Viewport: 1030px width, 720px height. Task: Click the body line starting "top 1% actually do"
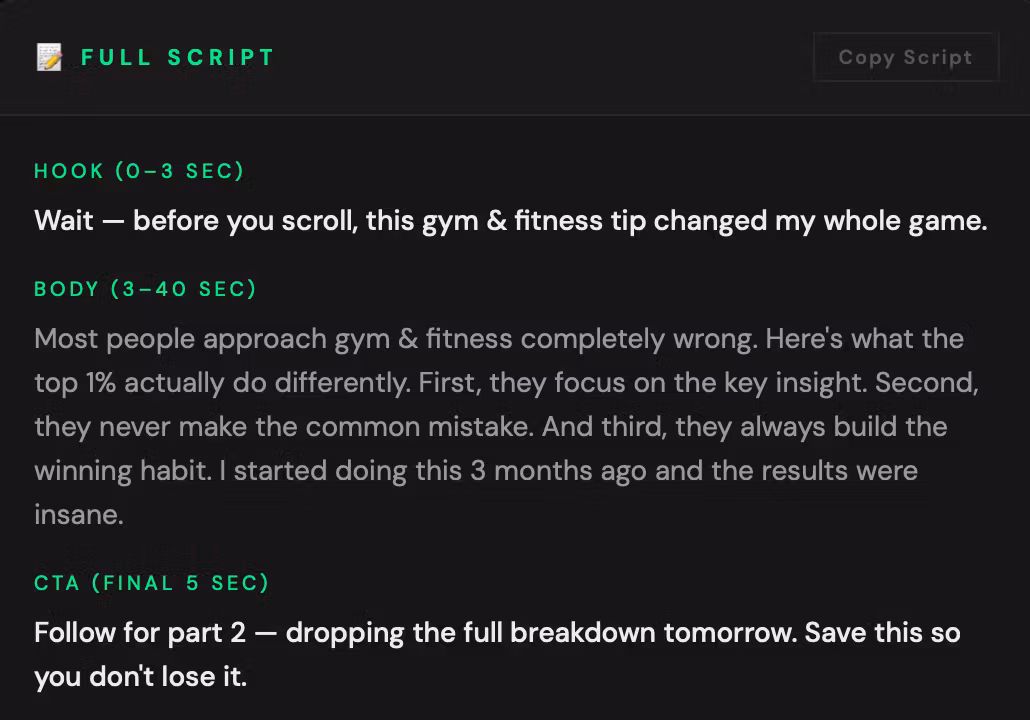[506, 384]
